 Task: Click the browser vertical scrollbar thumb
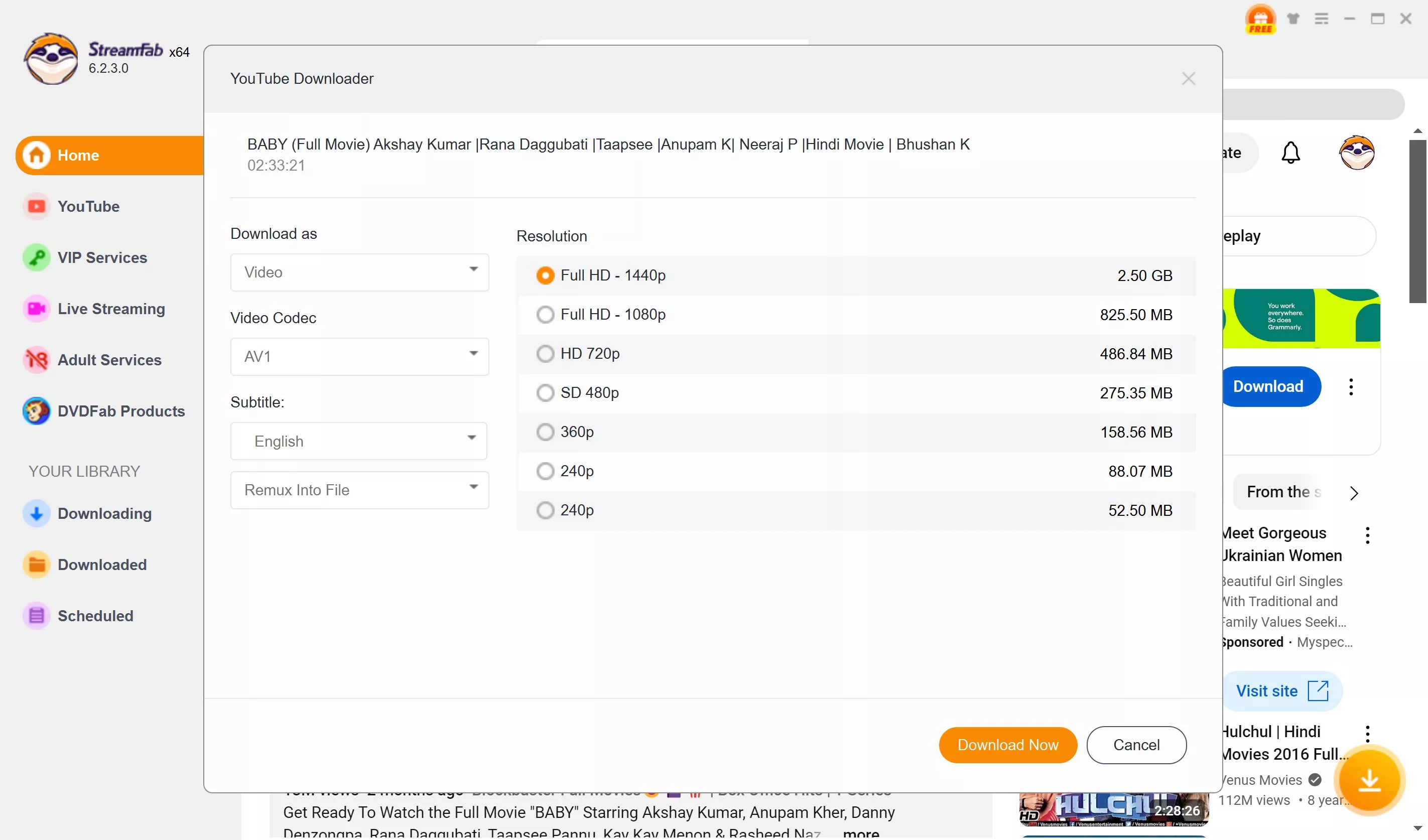coord(1417,221)
